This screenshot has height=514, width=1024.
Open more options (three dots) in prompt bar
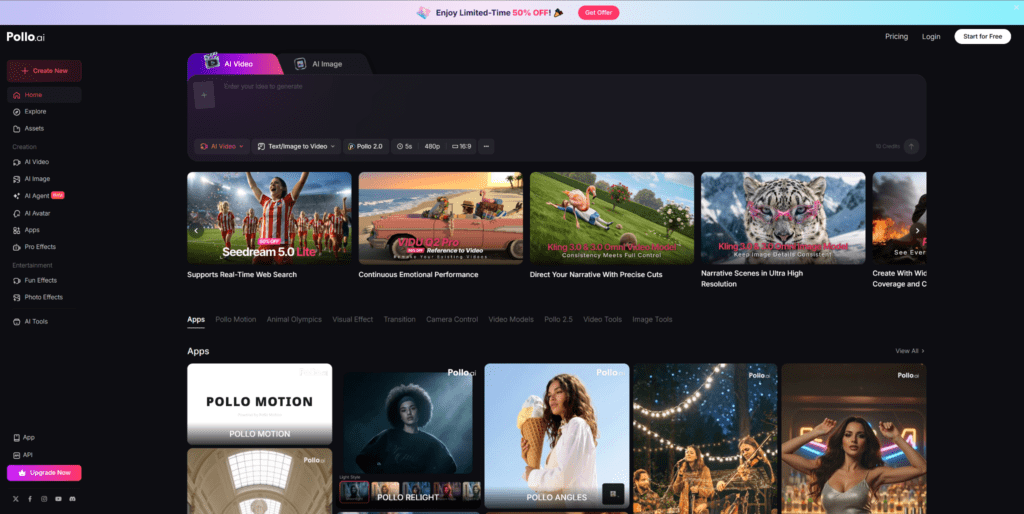click(x=487, y=146)
